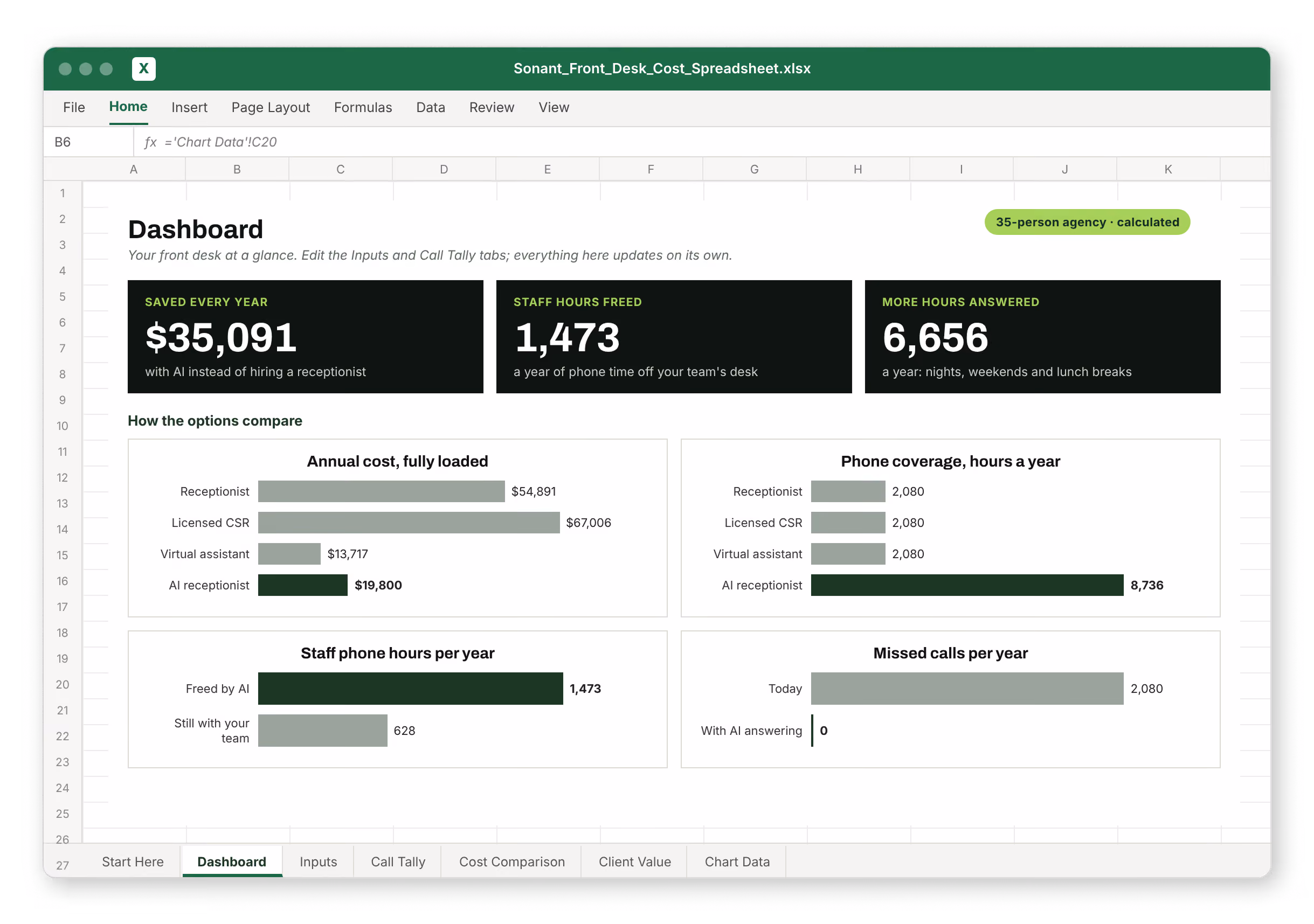Go to the Start Here sheet
This screenshot has width=1314, height=924.
[x=133, y=862]
